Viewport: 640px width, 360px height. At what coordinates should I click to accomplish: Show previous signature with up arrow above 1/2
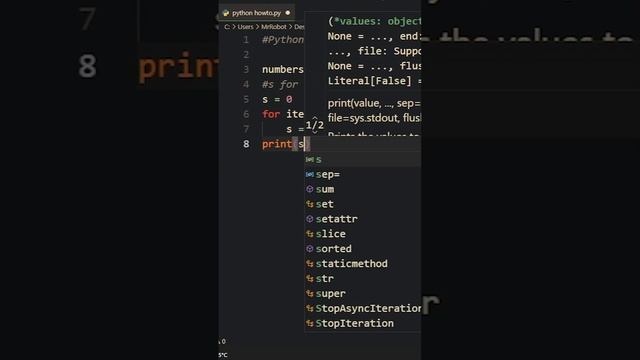click(315, 118)
